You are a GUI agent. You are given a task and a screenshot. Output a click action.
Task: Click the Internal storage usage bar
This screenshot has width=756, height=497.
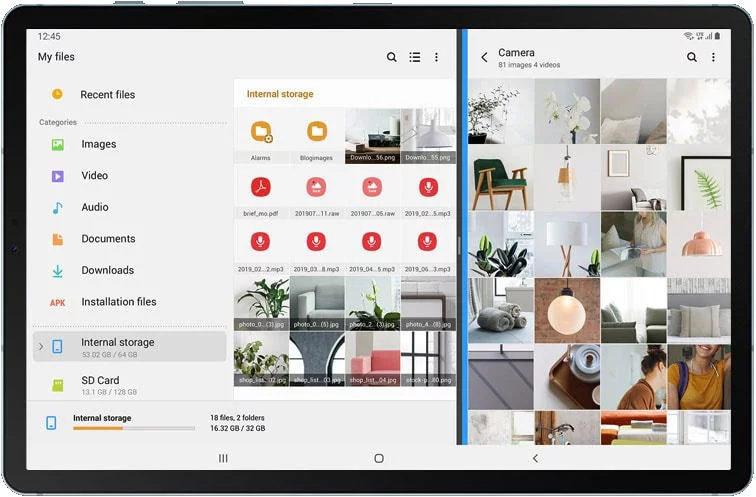[133, 428]
